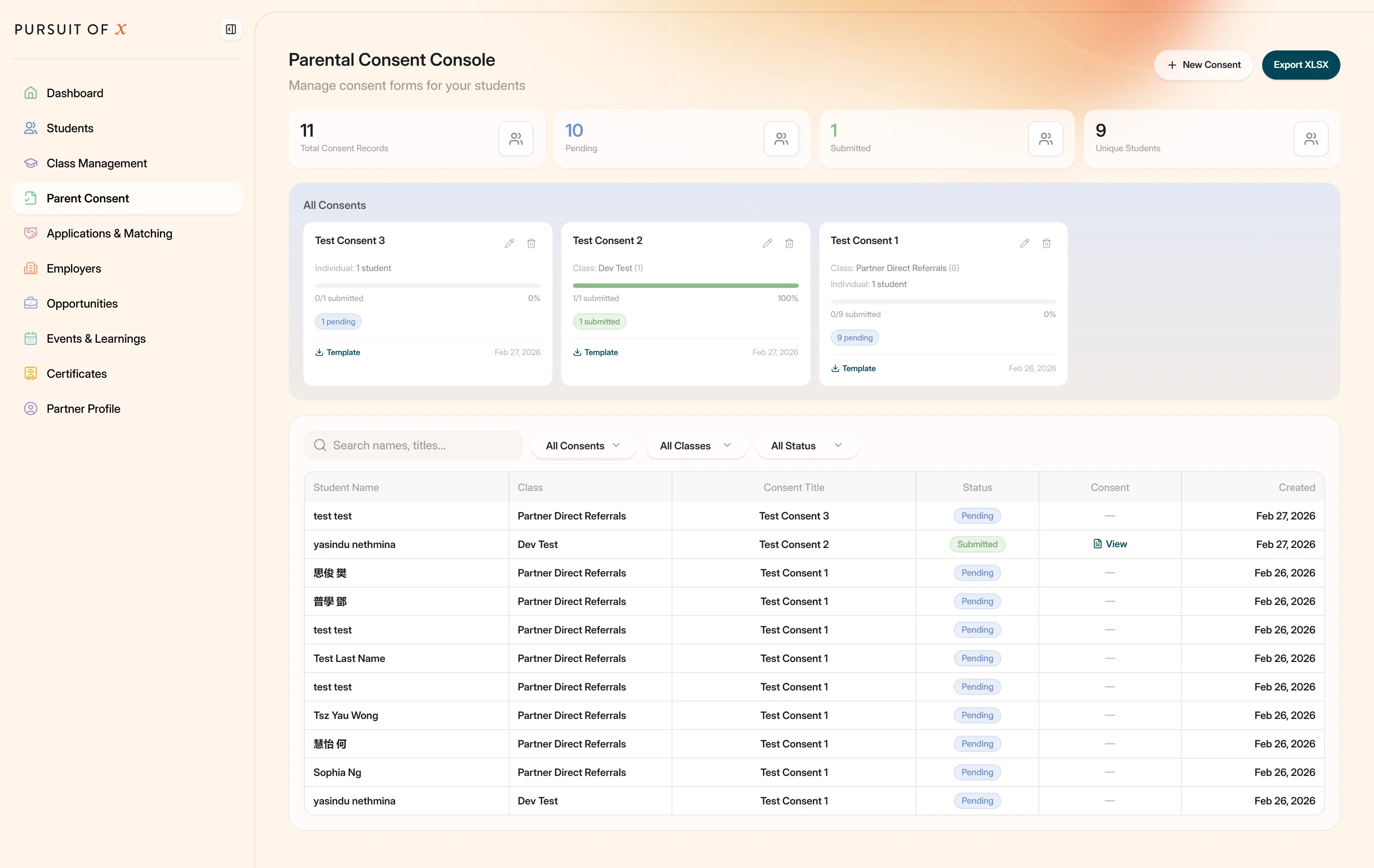Viewport: 1374px width, 868px height.
Task: Focus the Search names, titles field
Action: (414, 445)
